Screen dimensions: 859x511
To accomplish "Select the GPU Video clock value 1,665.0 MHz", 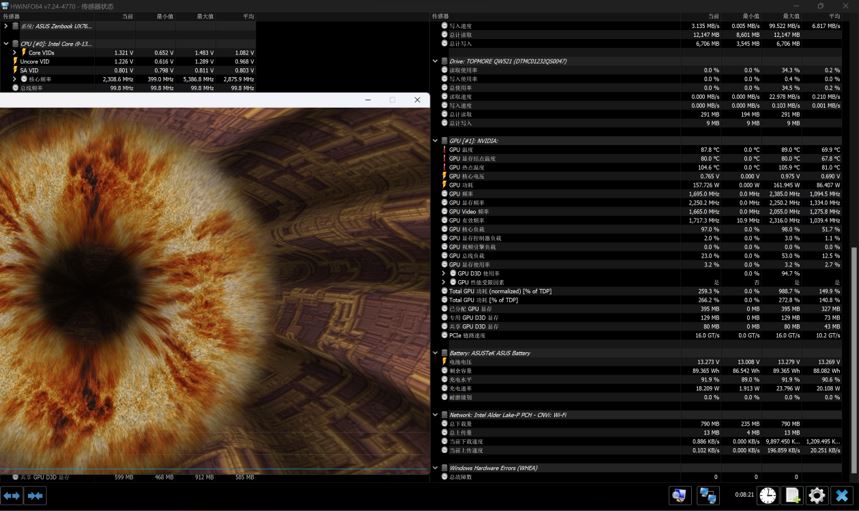I will click(x=705, y=211).
